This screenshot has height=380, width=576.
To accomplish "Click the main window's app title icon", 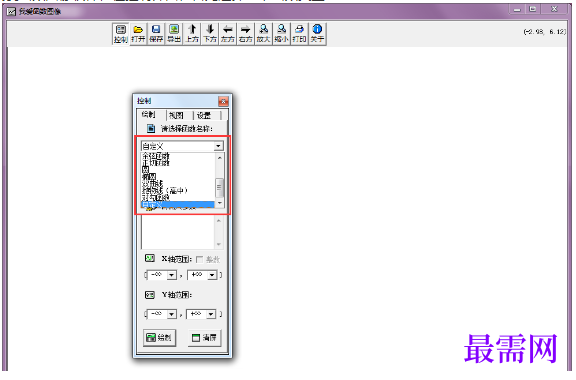I will point(12,12).
